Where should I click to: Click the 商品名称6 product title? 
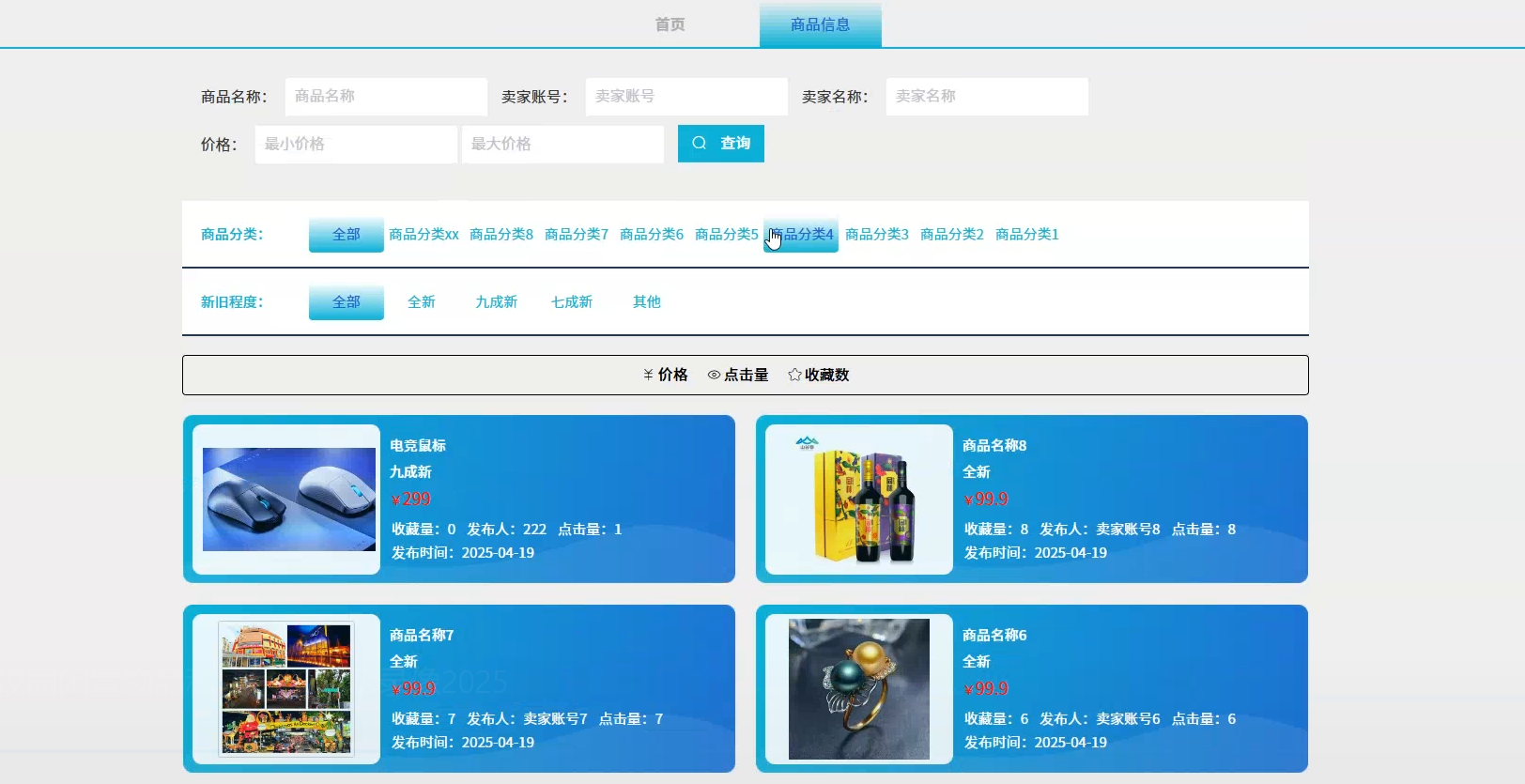coord(994,636)
